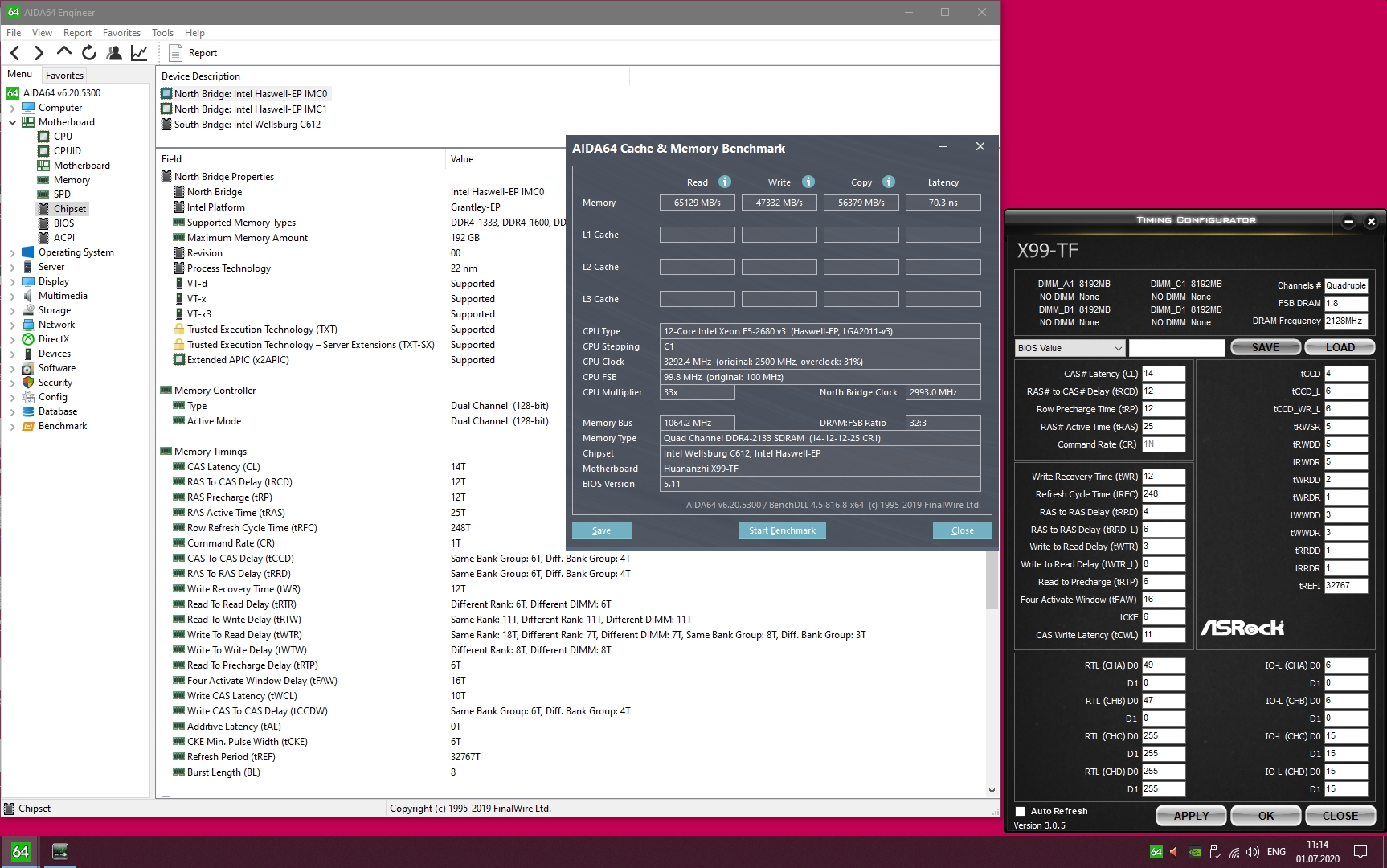
Task: Open the notification center icon
Action: click(x=1360, y=852)
